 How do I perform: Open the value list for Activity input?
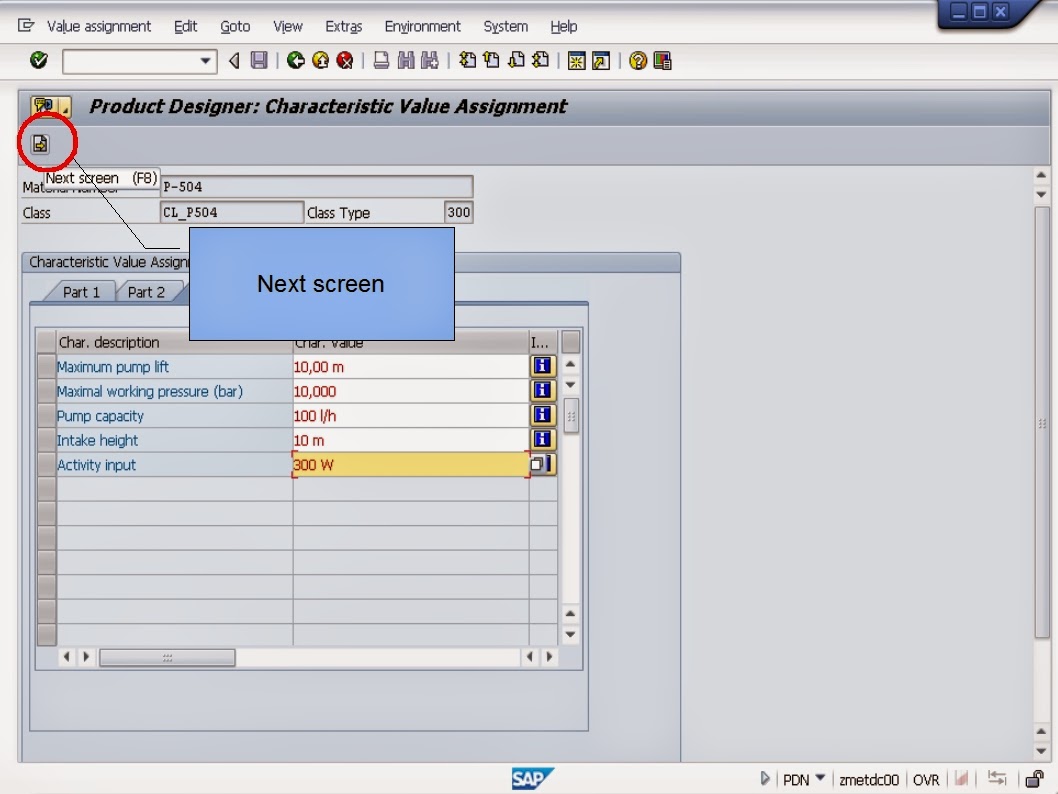click(x=541, y=464)
